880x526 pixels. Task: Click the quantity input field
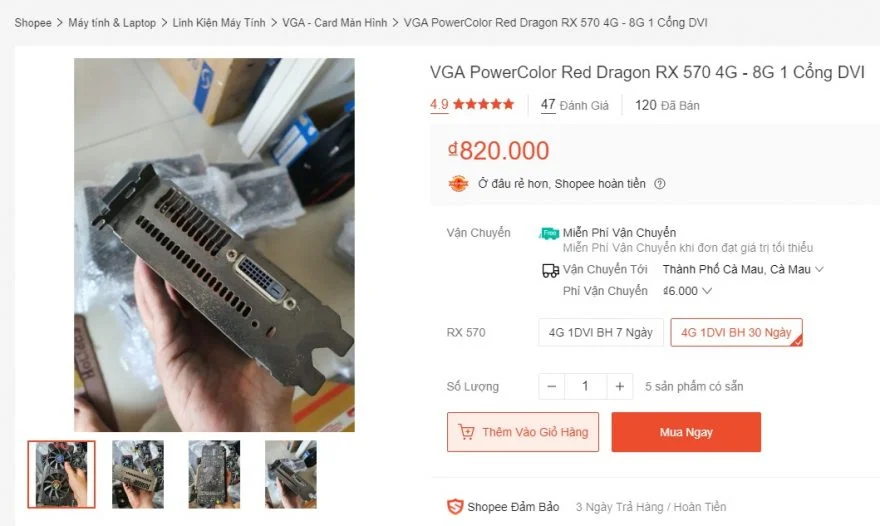[585, 386]
